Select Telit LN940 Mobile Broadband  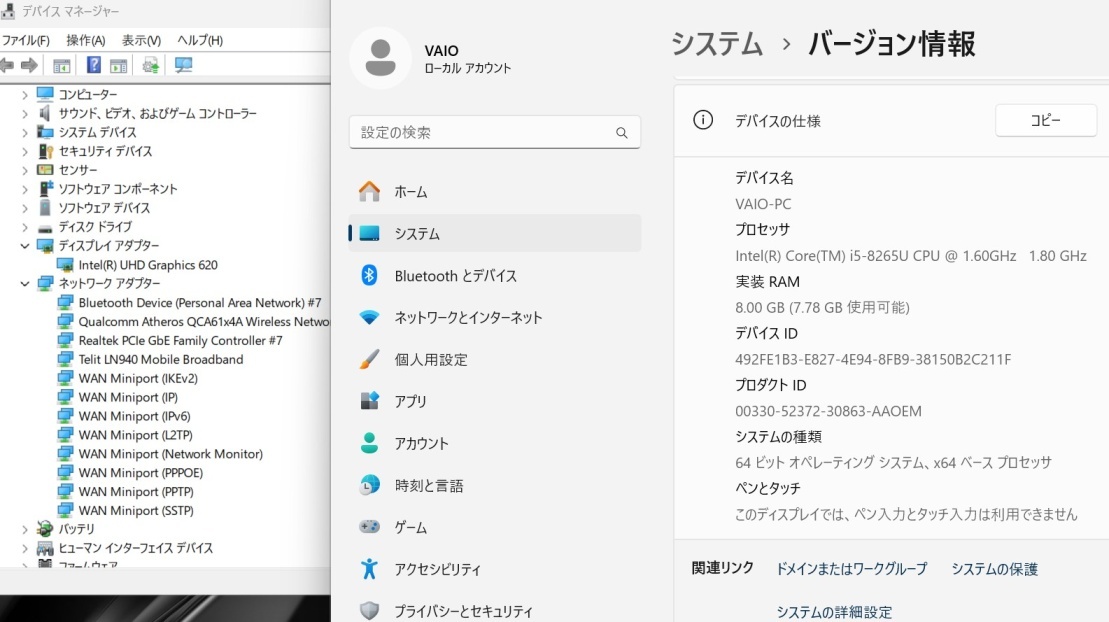click(161, 359)
